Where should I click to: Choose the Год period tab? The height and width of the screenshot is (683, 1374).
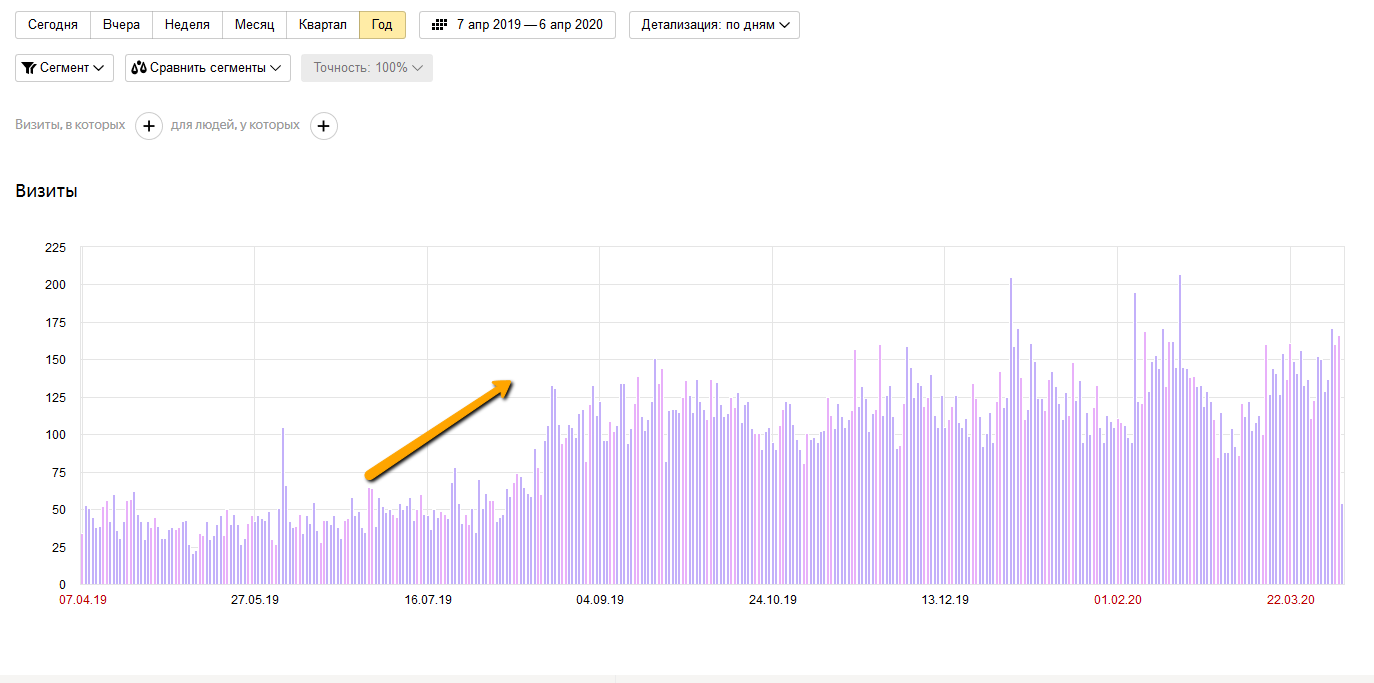click(x=382, y=25)
